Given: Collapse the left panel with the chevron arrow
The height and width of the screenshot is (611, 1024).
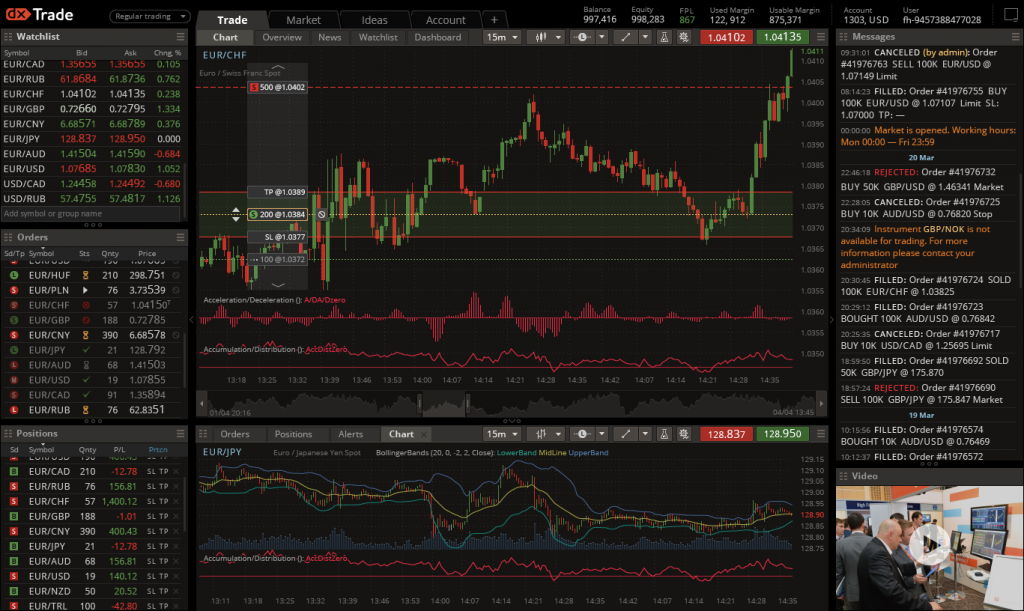Looking at the screenshot, I should point(190,318).
